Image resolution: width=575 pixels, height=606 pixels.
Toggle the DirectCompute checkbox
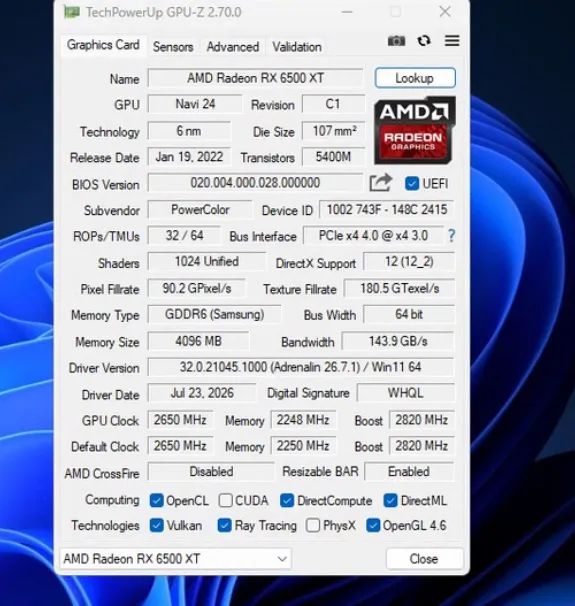point(287,500)
